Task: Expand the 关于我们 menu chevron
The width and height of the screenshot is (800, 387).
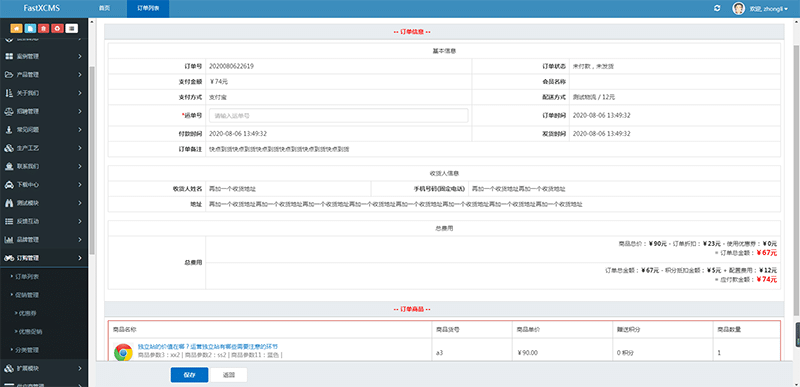Action: 80,93
